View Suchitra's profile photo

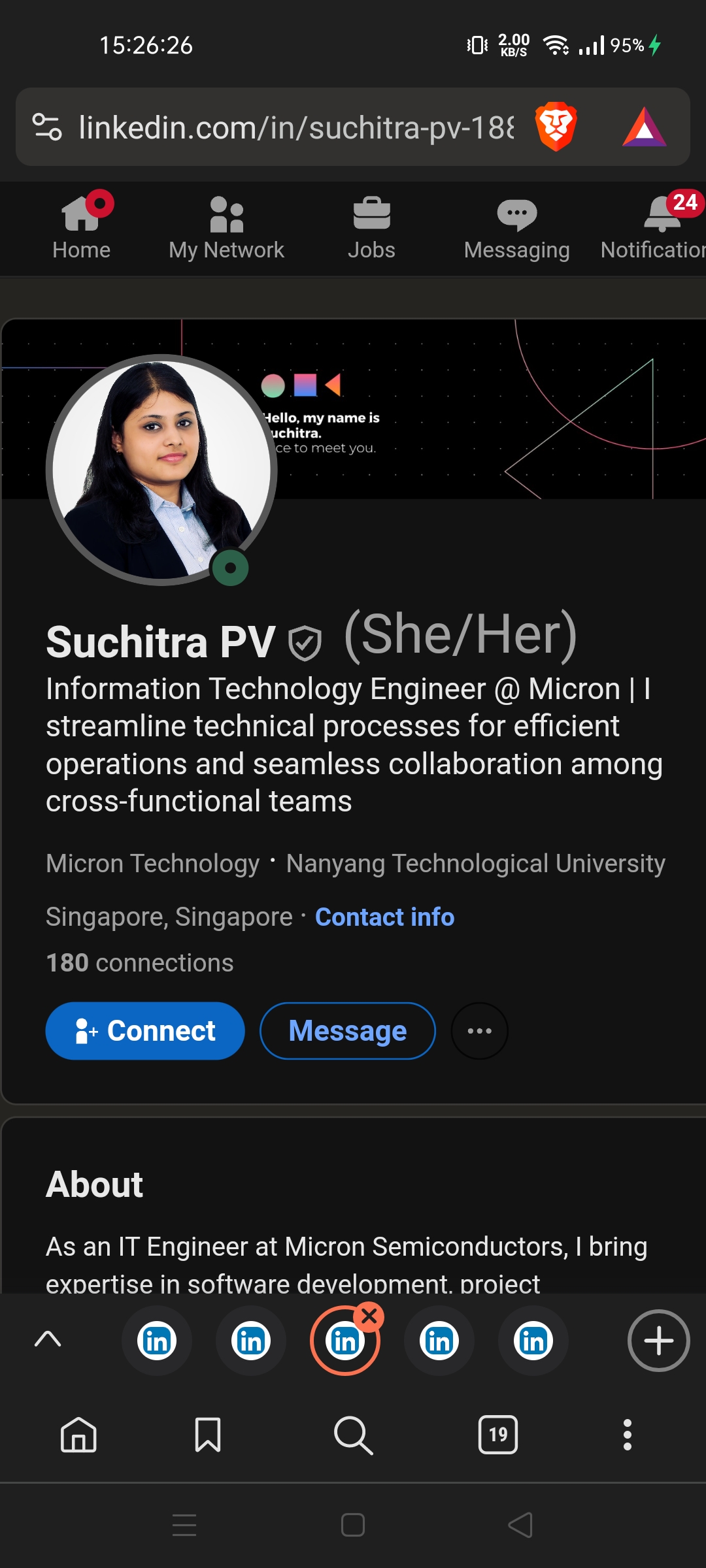coord(161,470)
